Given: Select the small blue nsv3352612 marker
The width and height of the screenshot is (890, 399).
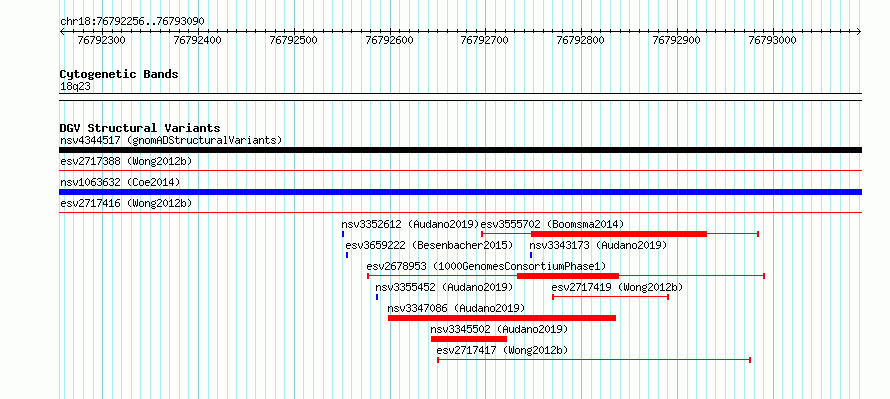Looking at the screenshot, I should coord(343,234).
